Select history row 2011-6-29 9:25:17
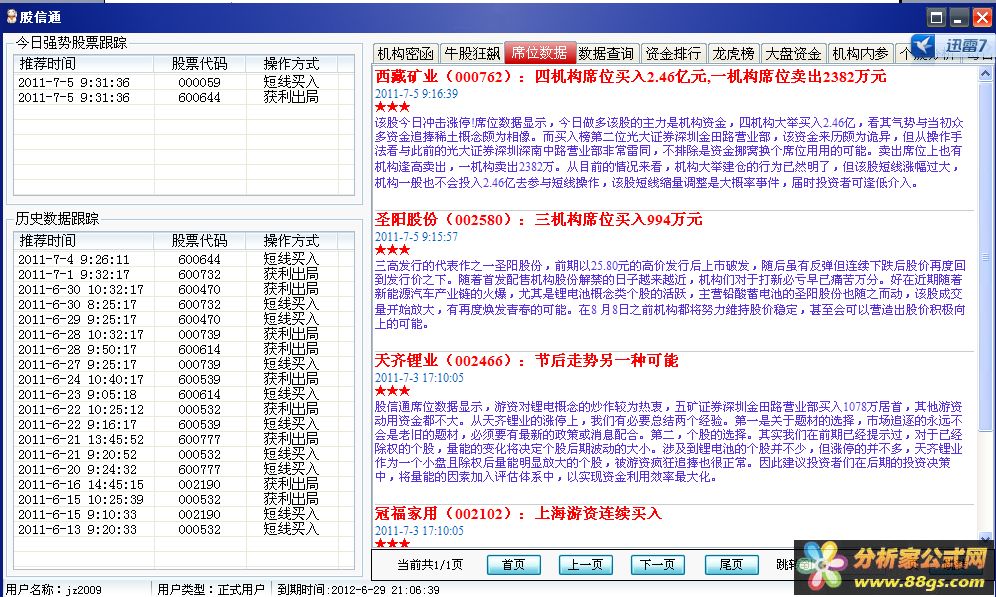Screen dimensions: 996x597 184,319
